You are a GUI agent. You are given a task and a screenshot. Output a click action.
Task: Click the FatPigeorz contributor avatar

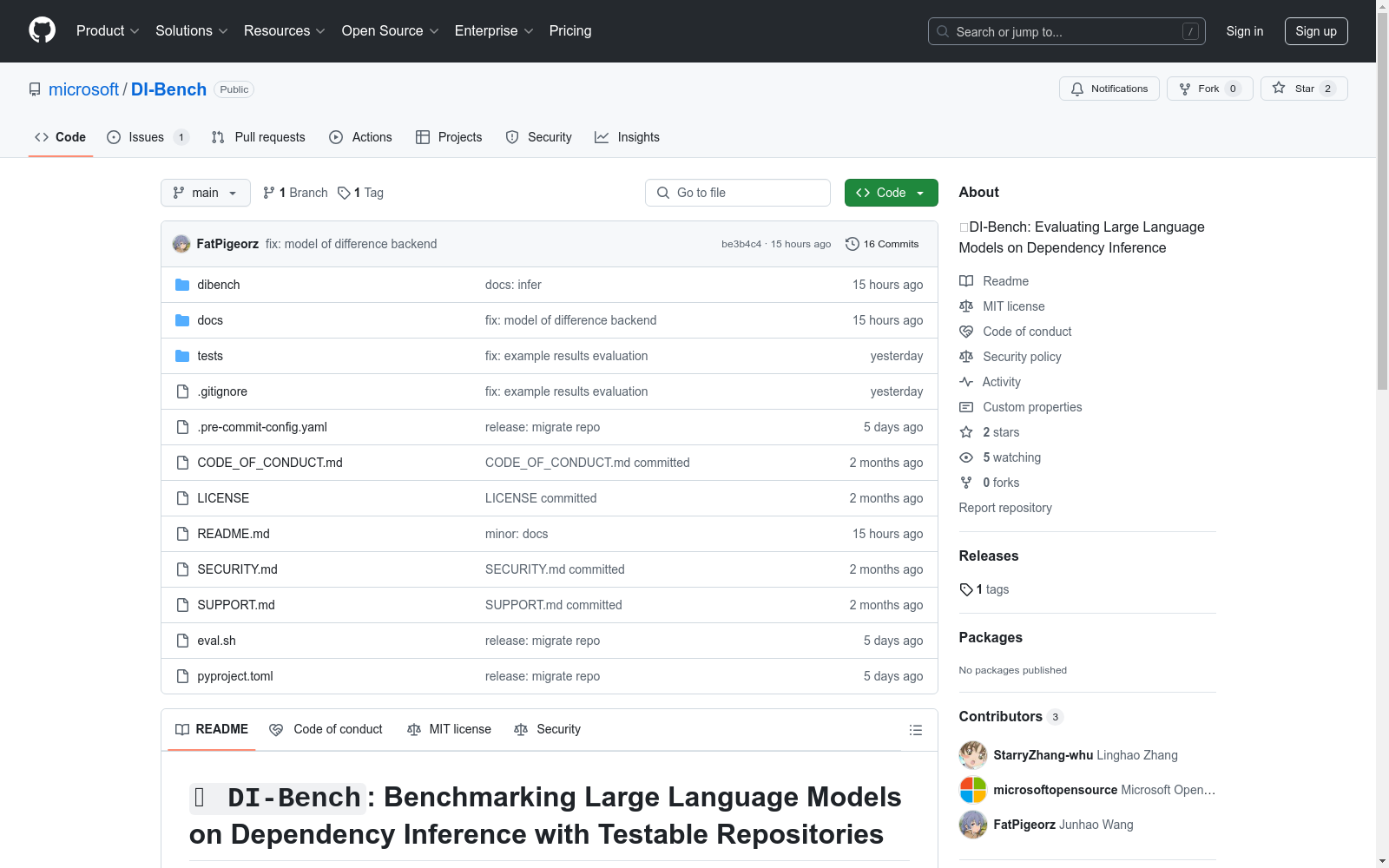[x=973, y=825]
